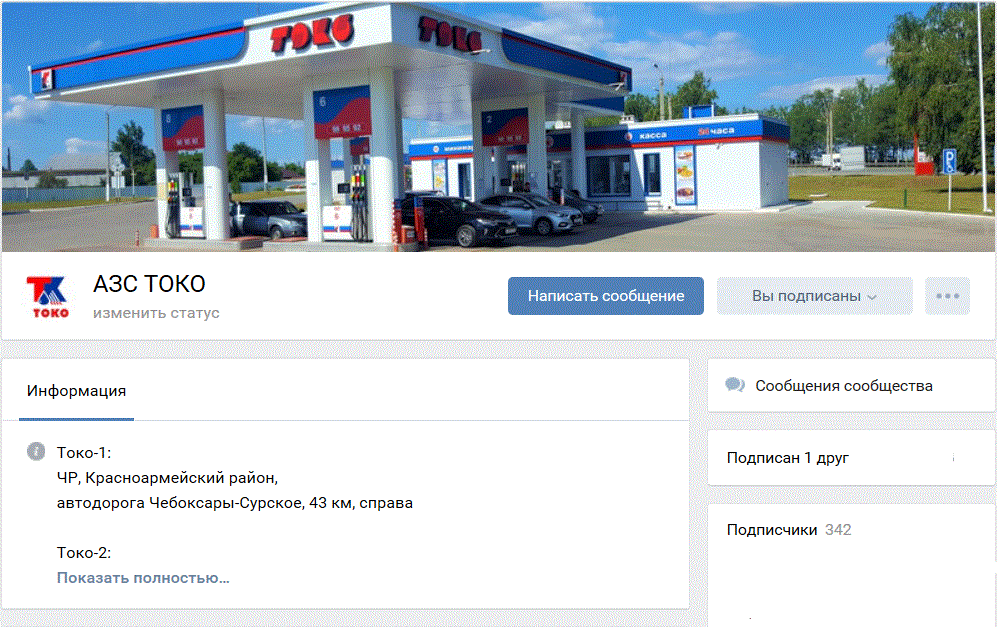
Task: Expand the Вы подписаны dropdown
Action: (815, 296)
